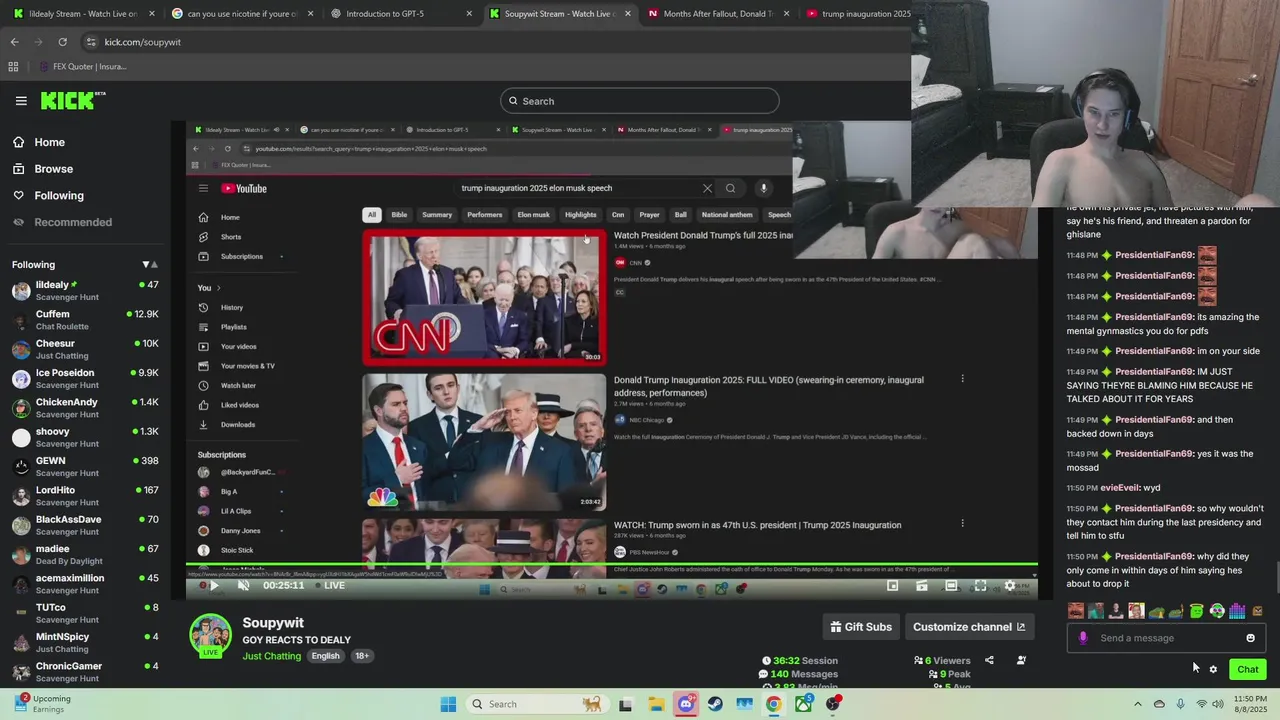
Task: Click Just Chatting category link
Action: [x=271, y=656]
